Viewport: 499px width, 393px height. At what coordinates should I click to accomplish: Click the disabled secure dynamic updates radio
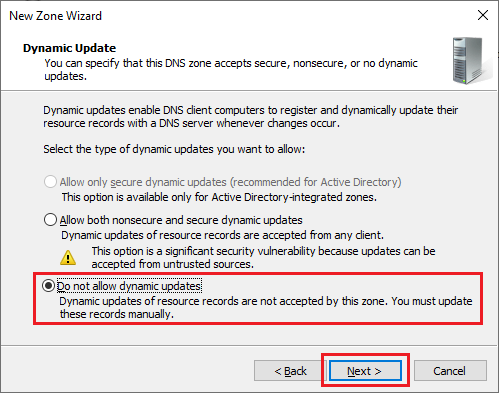pos(50,182)
